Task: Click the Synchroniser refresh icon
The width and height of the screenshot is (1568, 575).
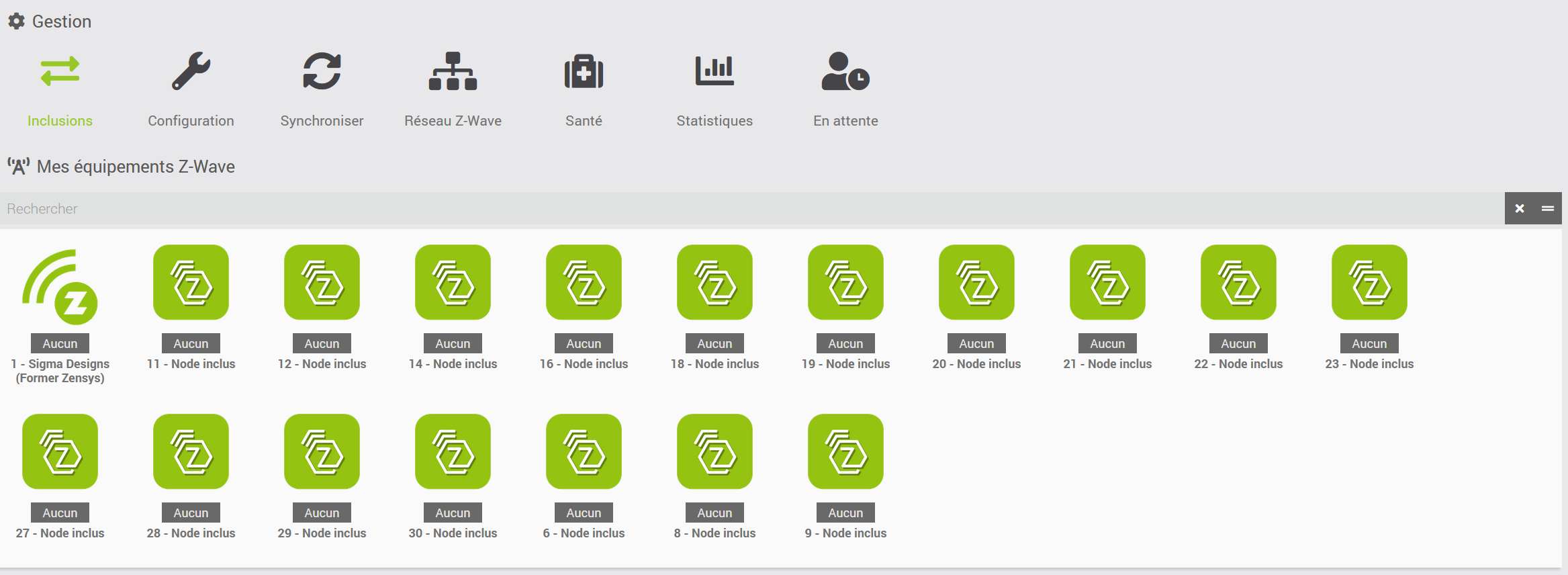Action: 322,71
